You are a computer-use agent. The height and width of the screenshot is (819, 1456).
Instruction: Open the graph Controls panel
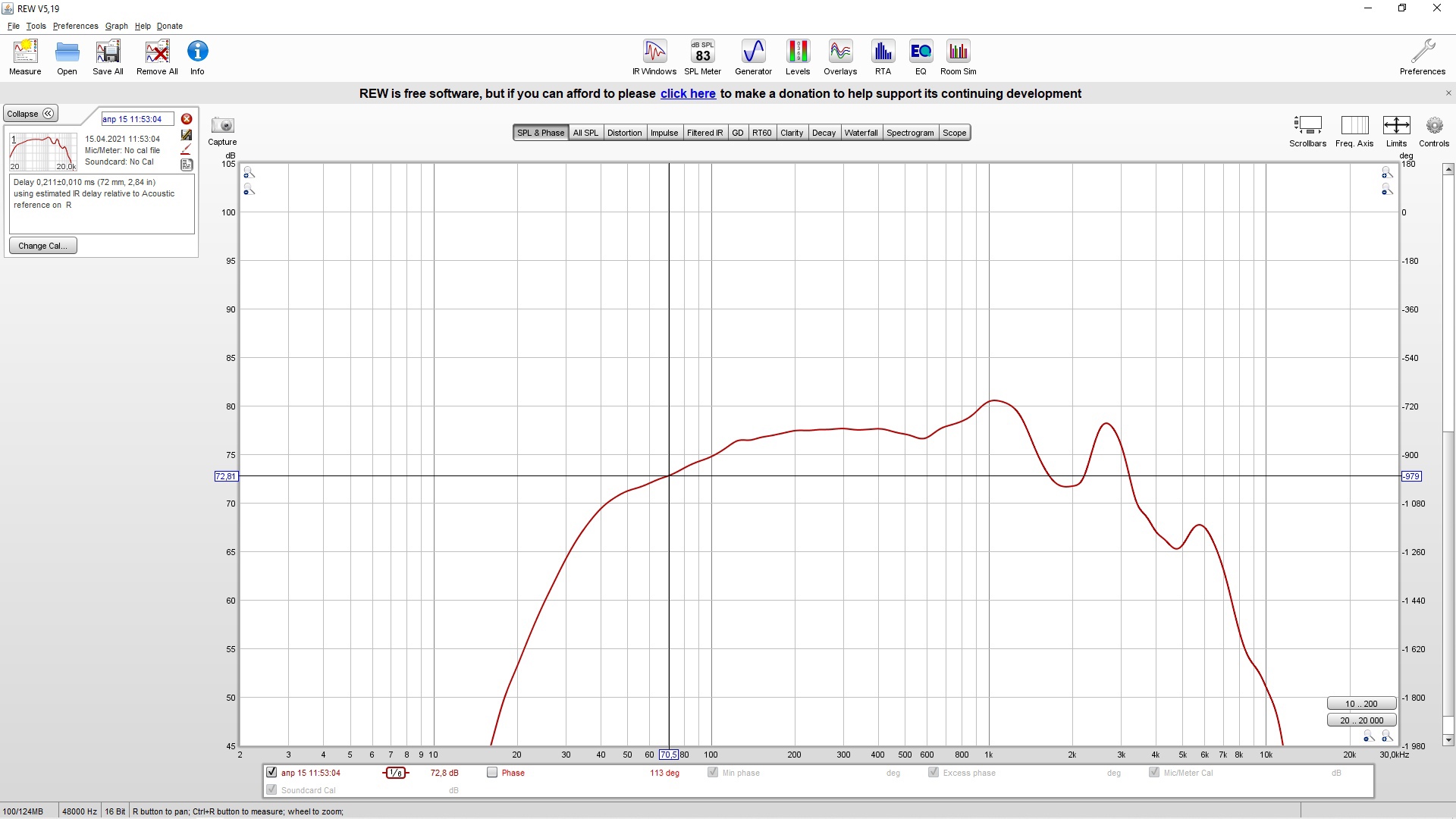click(x=1434, y=130)
